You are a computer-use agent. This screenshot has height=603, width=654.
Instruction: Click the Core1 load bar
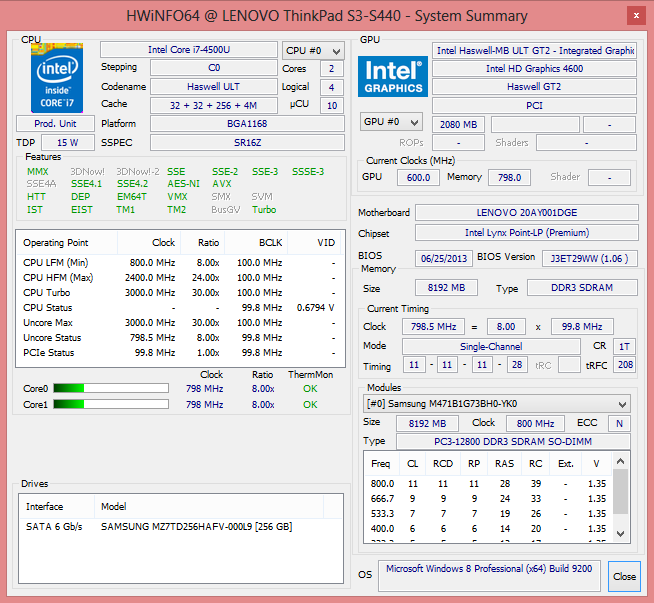tap(111, 404)
